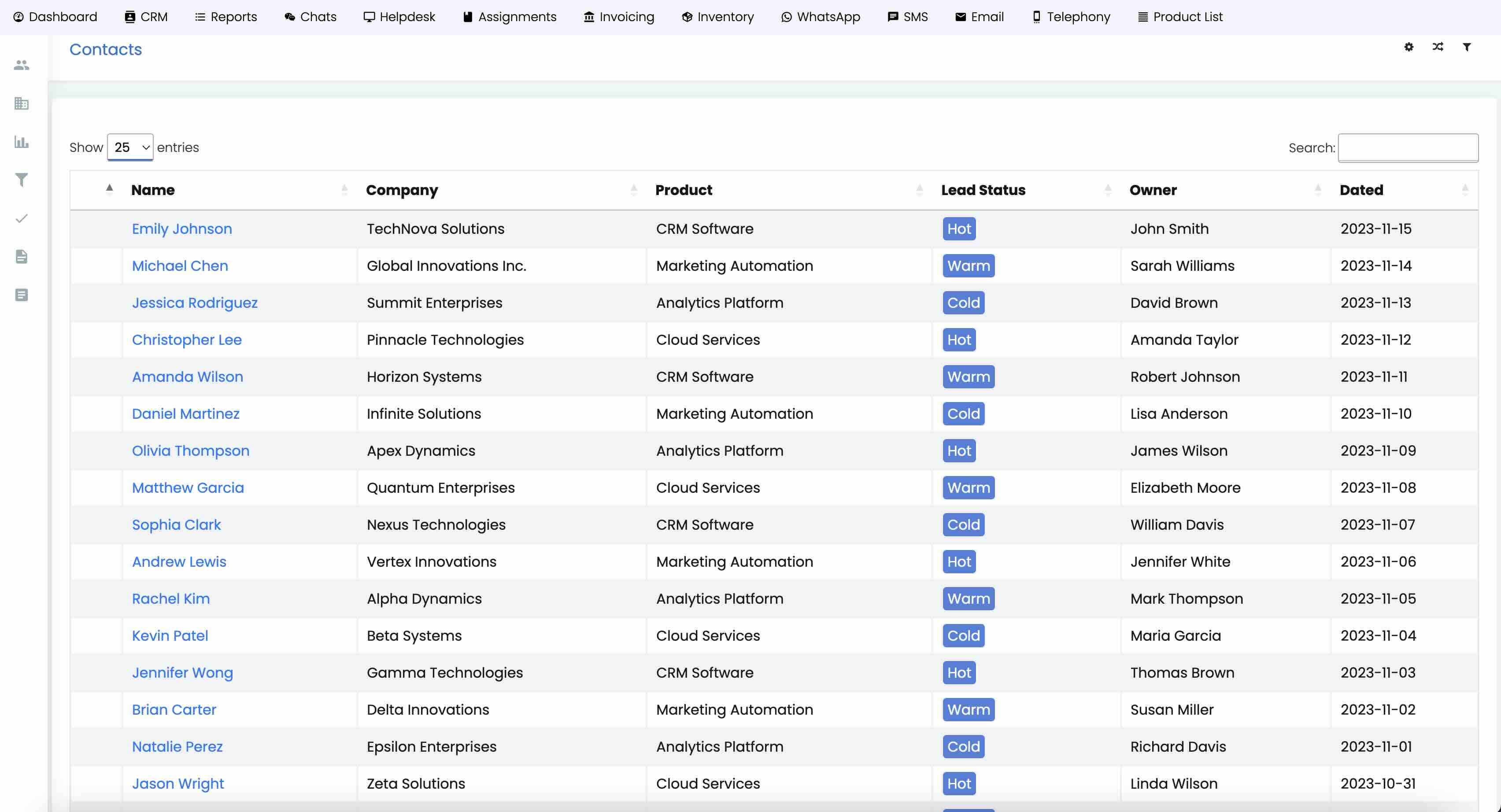The height and width of the screenshot is (812, 1501).
Task: Open Emily Johnson's contact record
Action: point(181,229)
